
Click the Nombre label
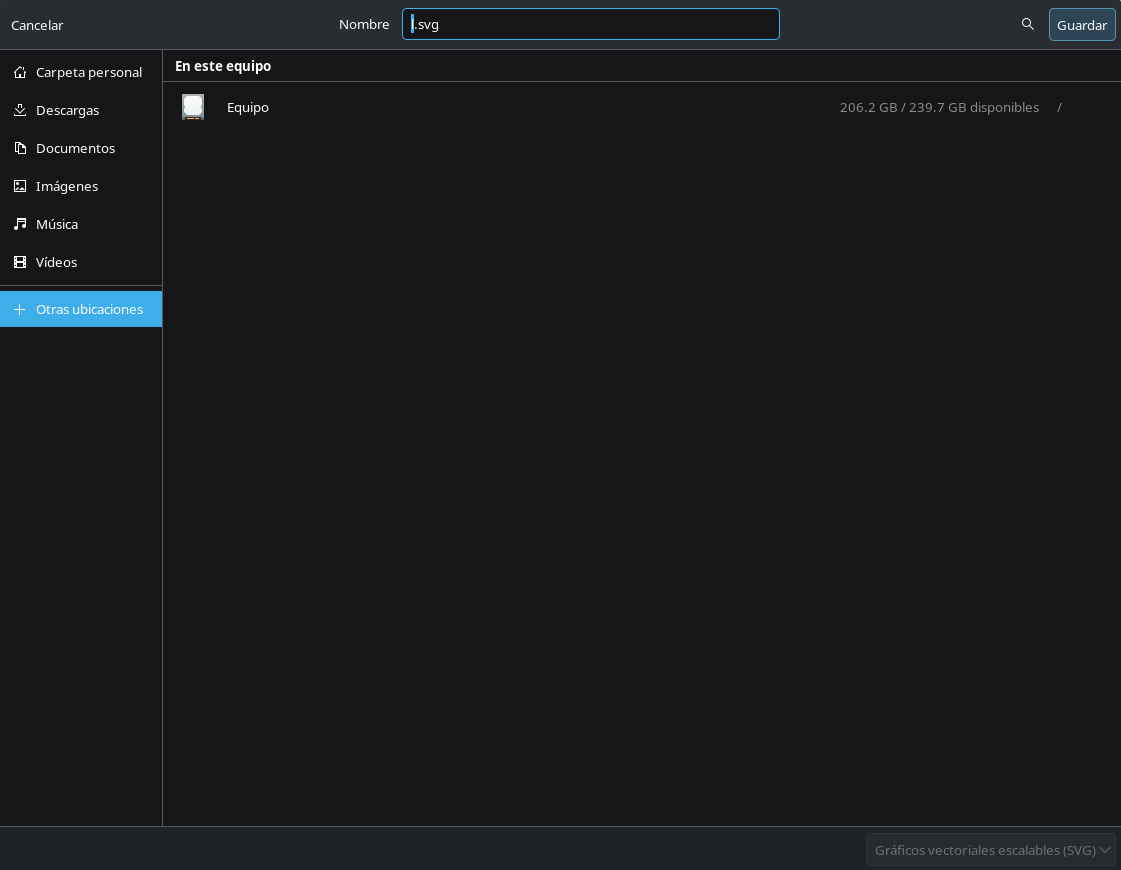(x=364, y=24)
